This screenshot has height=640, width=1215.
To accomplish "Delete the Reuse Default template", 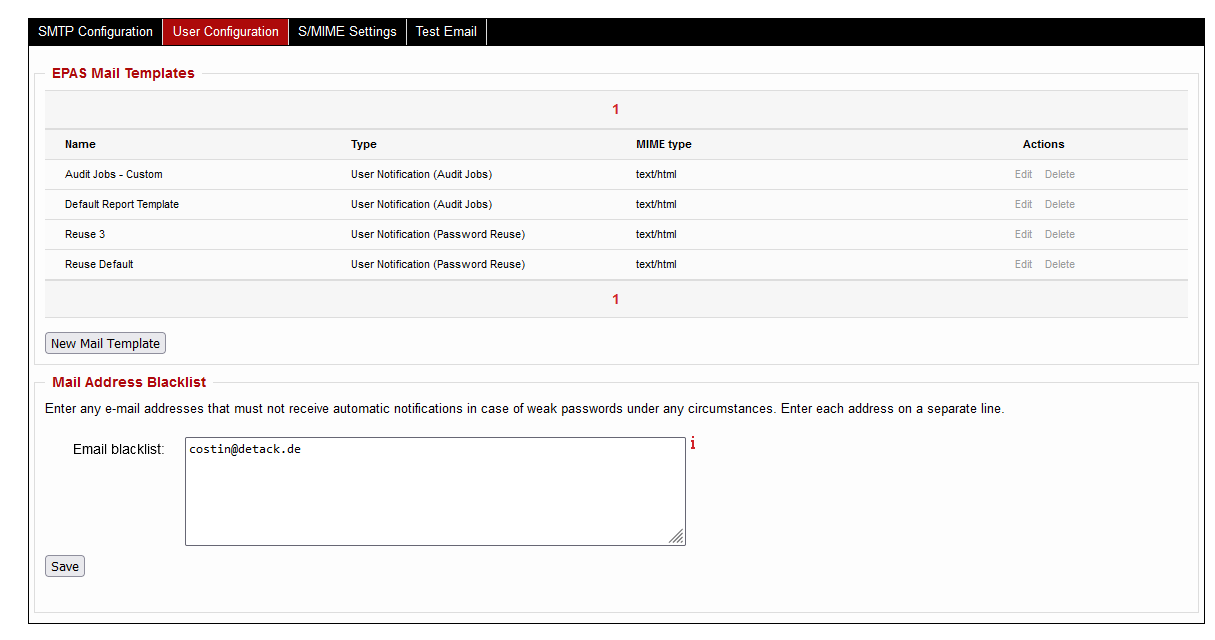I will coord(1059,264).
